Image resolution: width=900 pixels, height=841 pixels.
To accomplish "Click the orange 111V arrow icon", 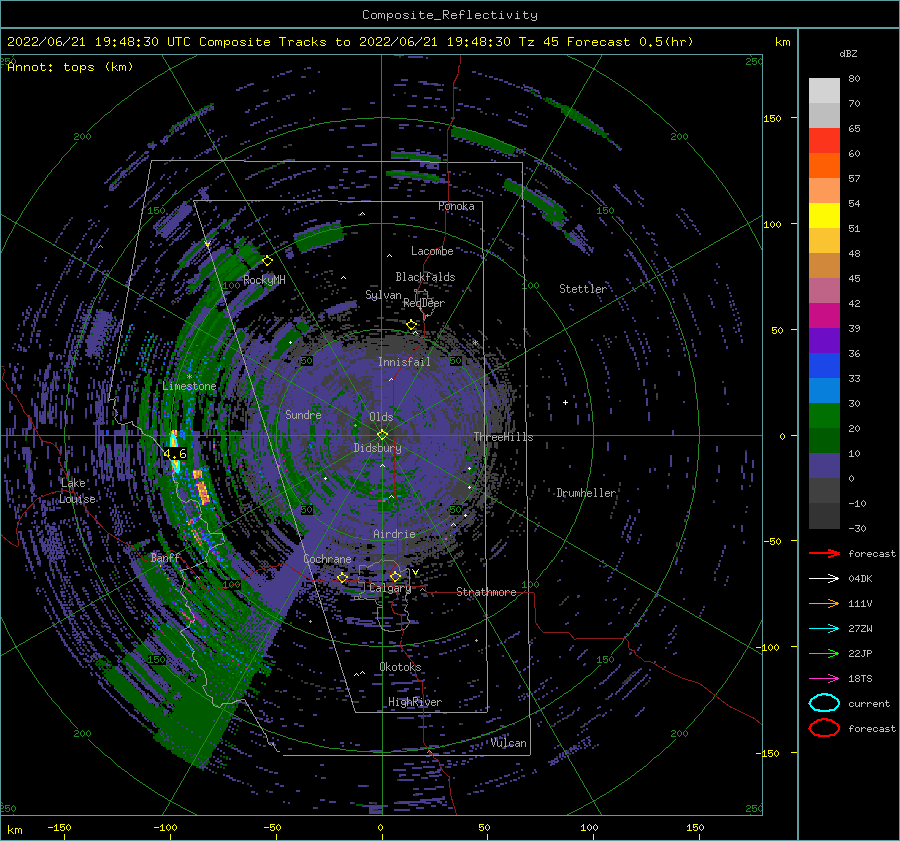I will coord(824,603).
